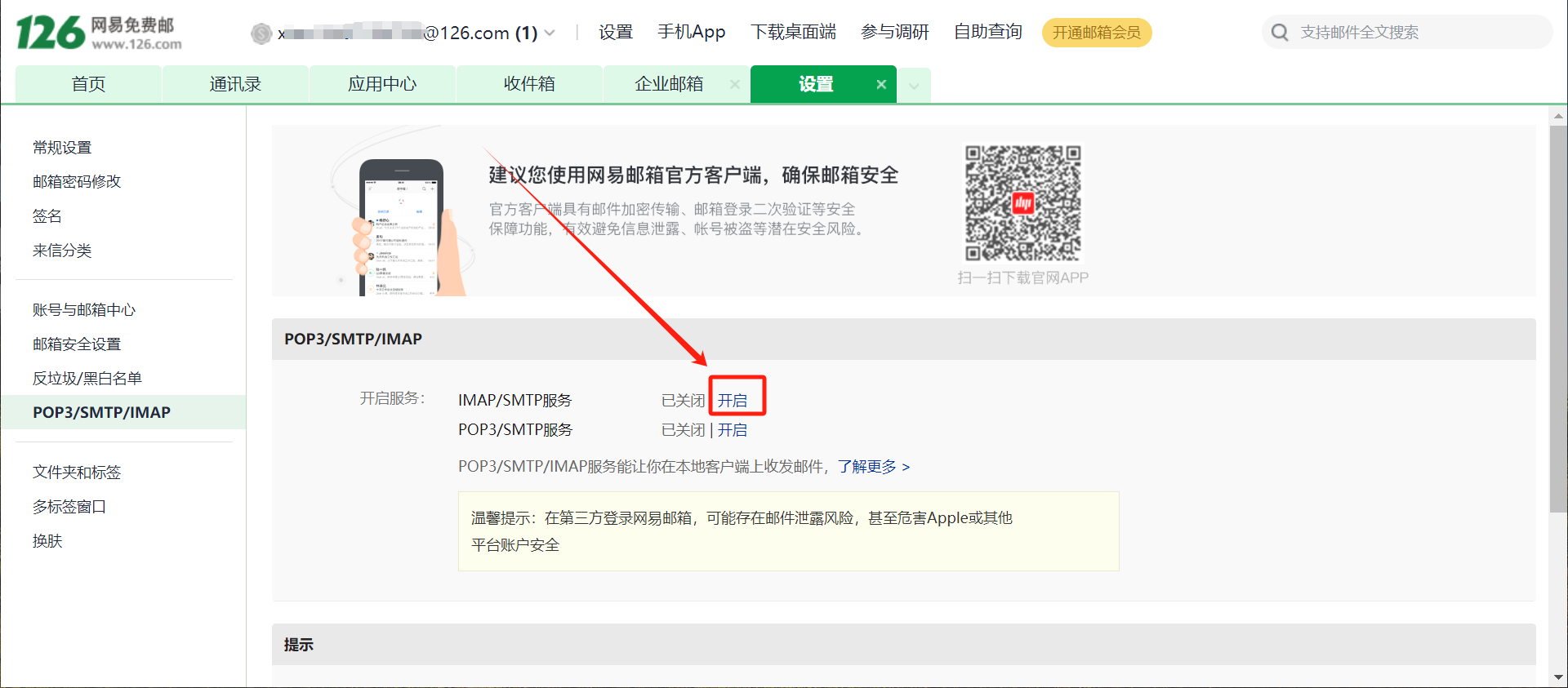Viewport: 1568px width, 688px height.
Task: Switch to 收件箱 tab
Action: pos(529,84)
